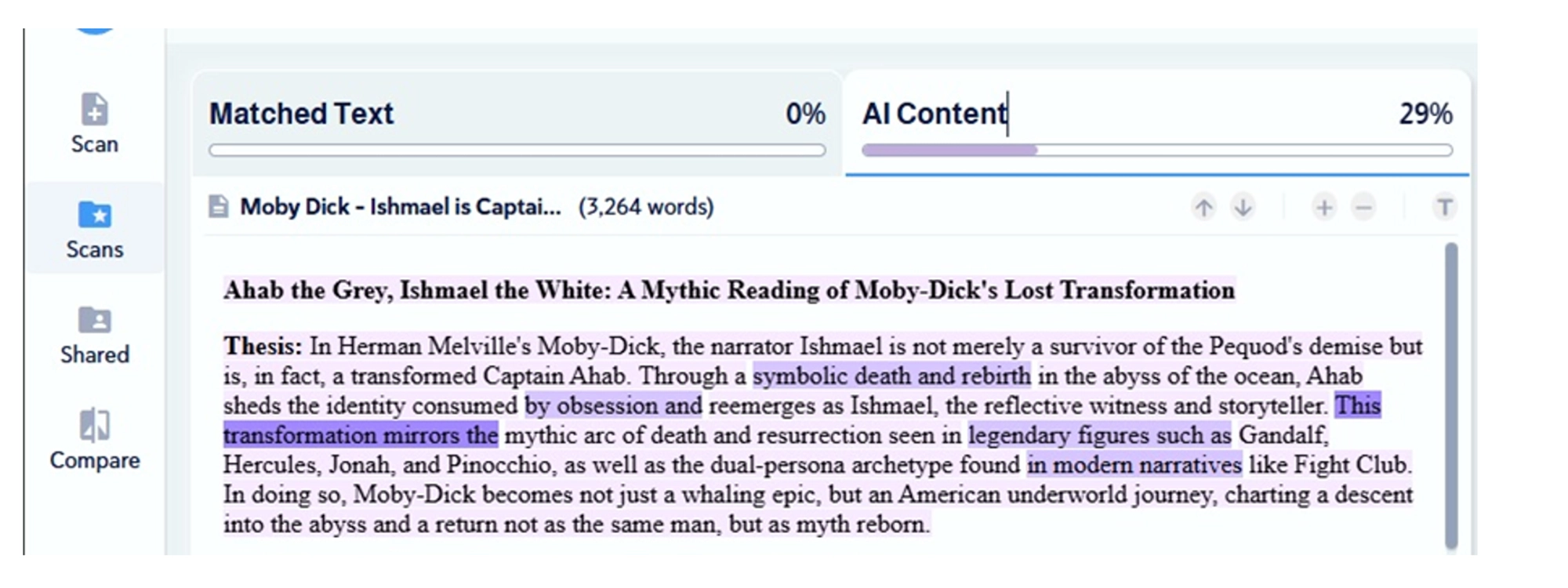Switch to the Matched Text tab

point(302,114)
